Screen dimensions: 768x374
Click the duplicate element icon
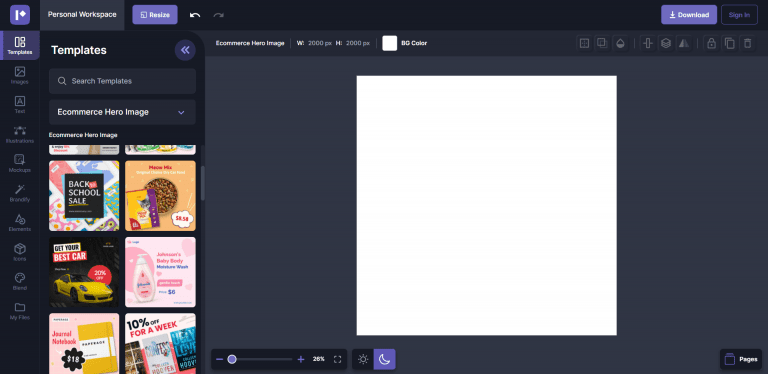[729, 43]
